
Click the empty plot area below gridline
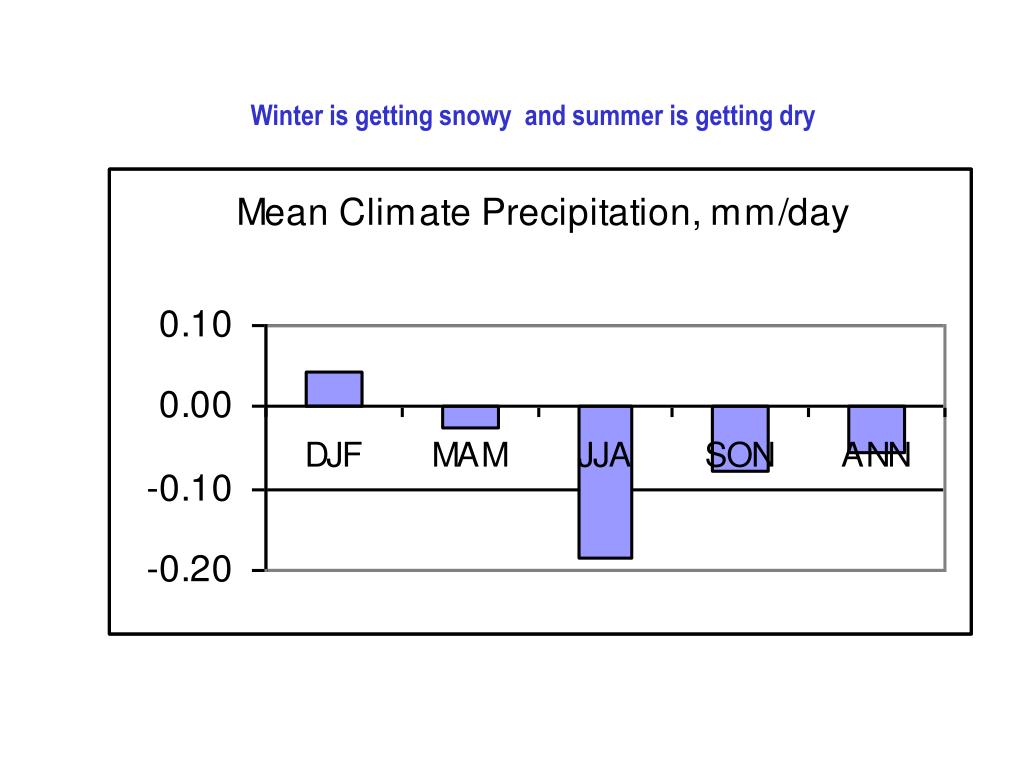click(x=424, y=530)
